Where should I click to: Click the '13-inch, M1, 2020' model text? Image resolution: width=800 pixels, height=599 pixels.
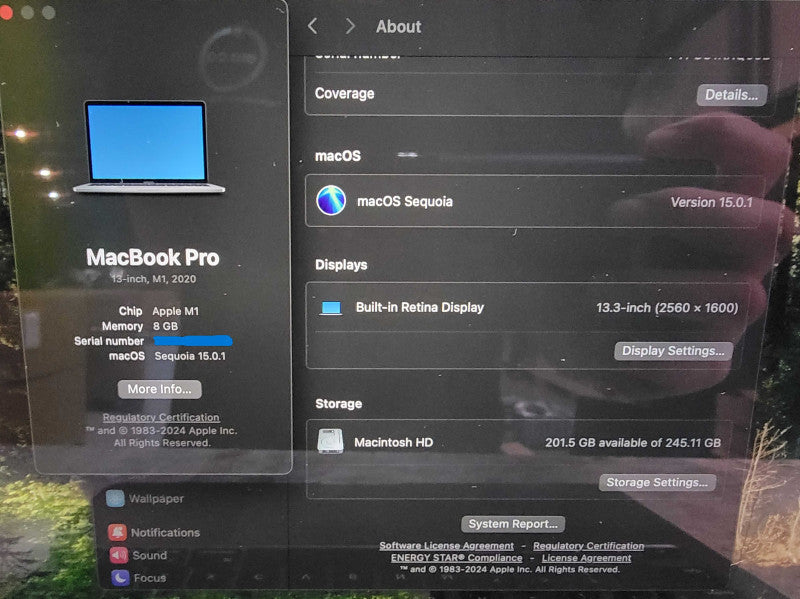[x=154, y=279]
